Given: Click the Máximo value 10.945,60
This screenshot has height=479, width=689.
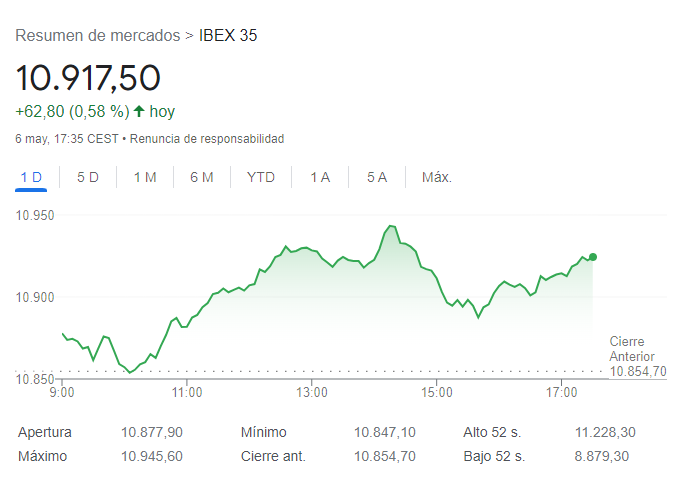Looking at the screenshot, I should pyautogui.click(x=152, y=456).
